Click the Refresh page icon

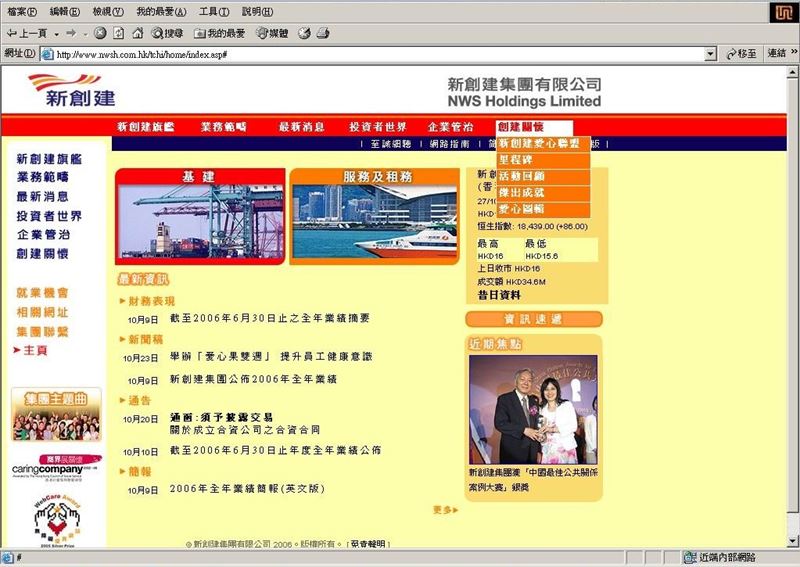click(x=119, y=33)
